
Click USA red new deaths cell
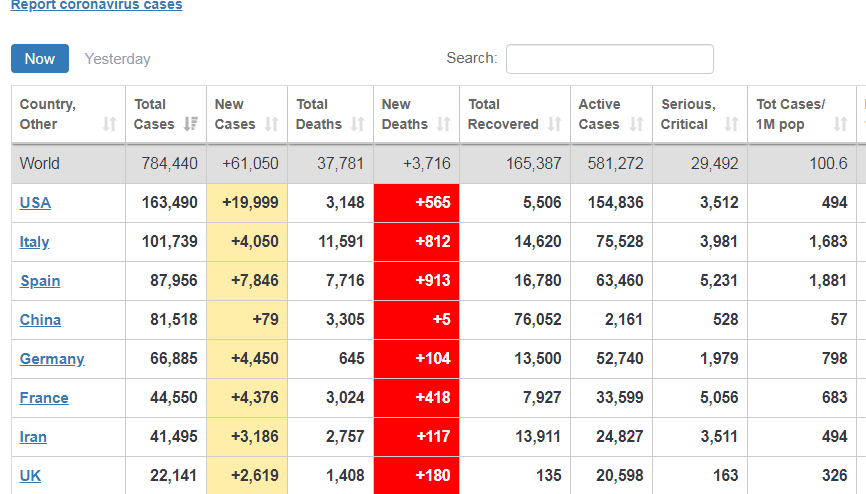point(416,203)
